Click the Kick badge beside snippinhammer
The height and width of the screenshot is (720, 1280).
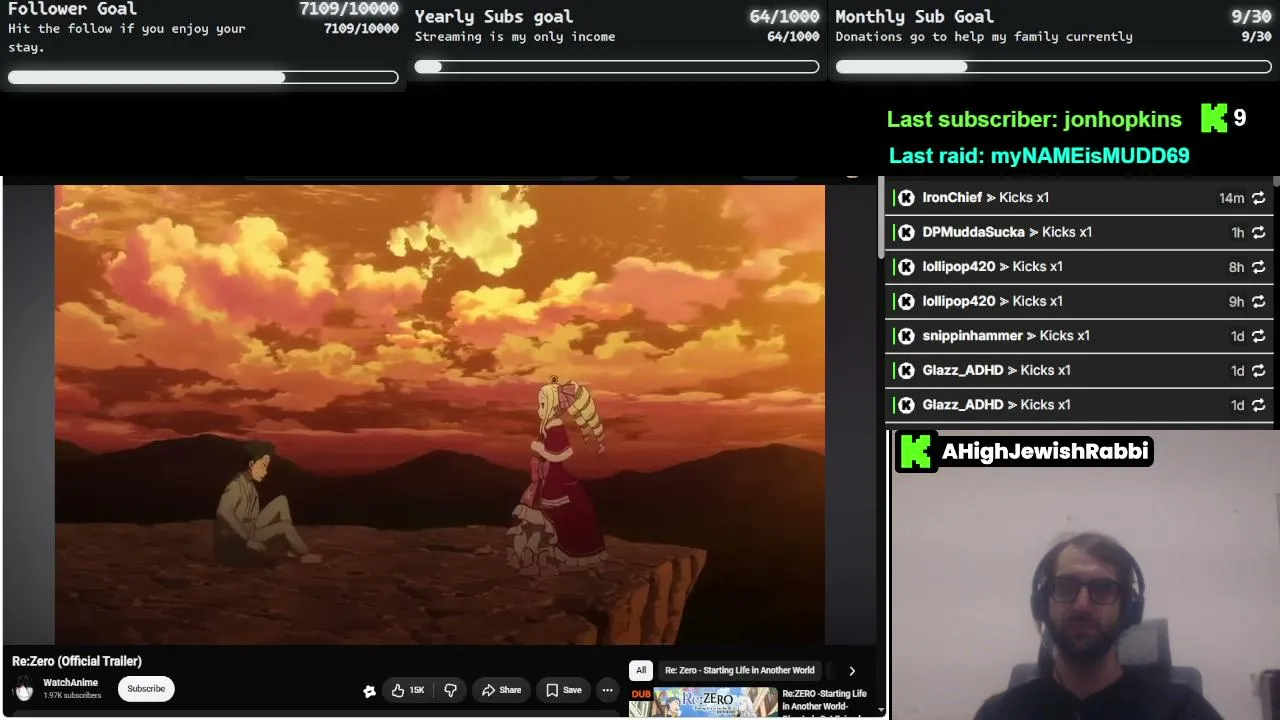point(906,336)
